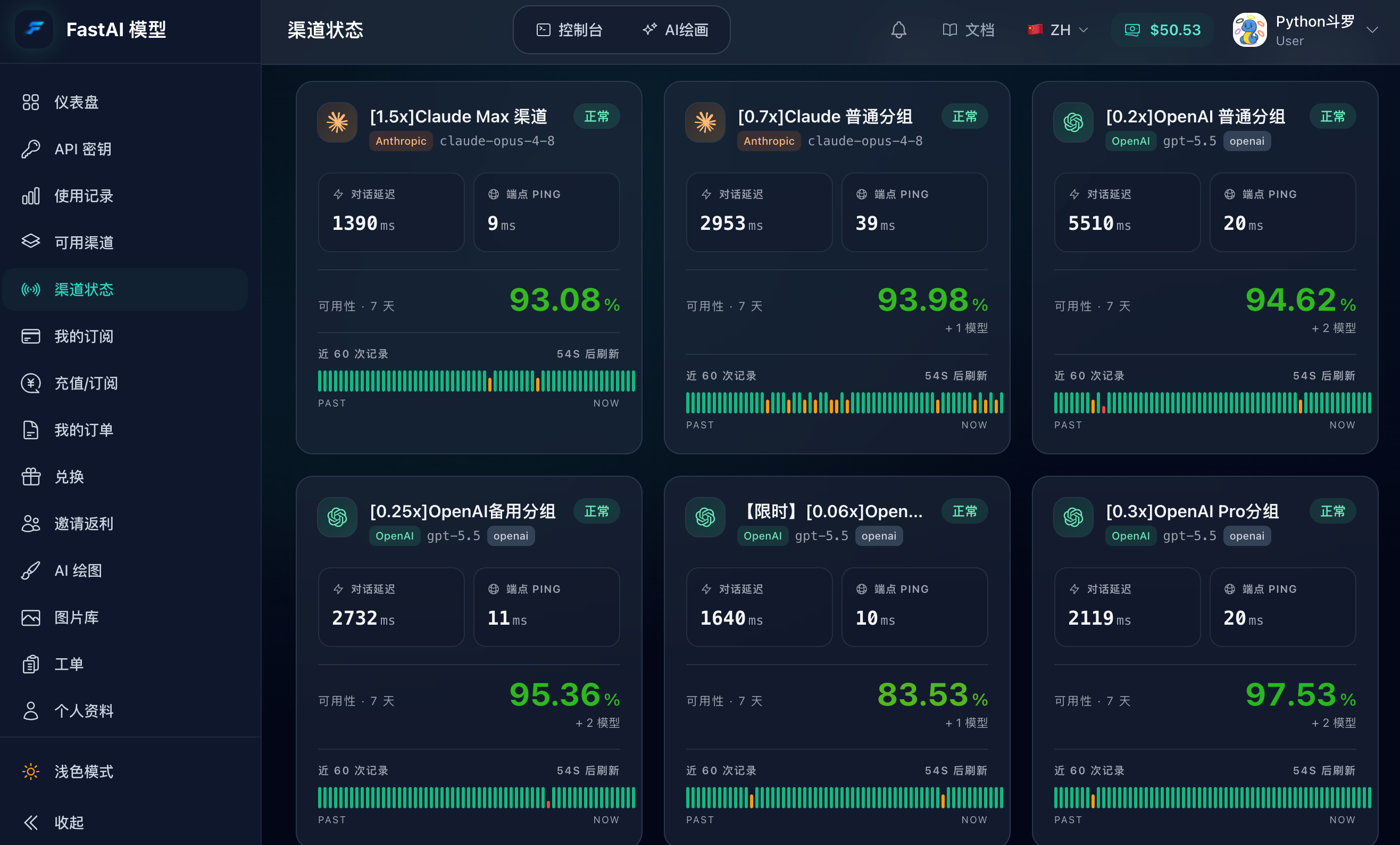The image size is (1400, 845).
Task: Click the 我的订单 document icon
Action: (x=31, y=430)
